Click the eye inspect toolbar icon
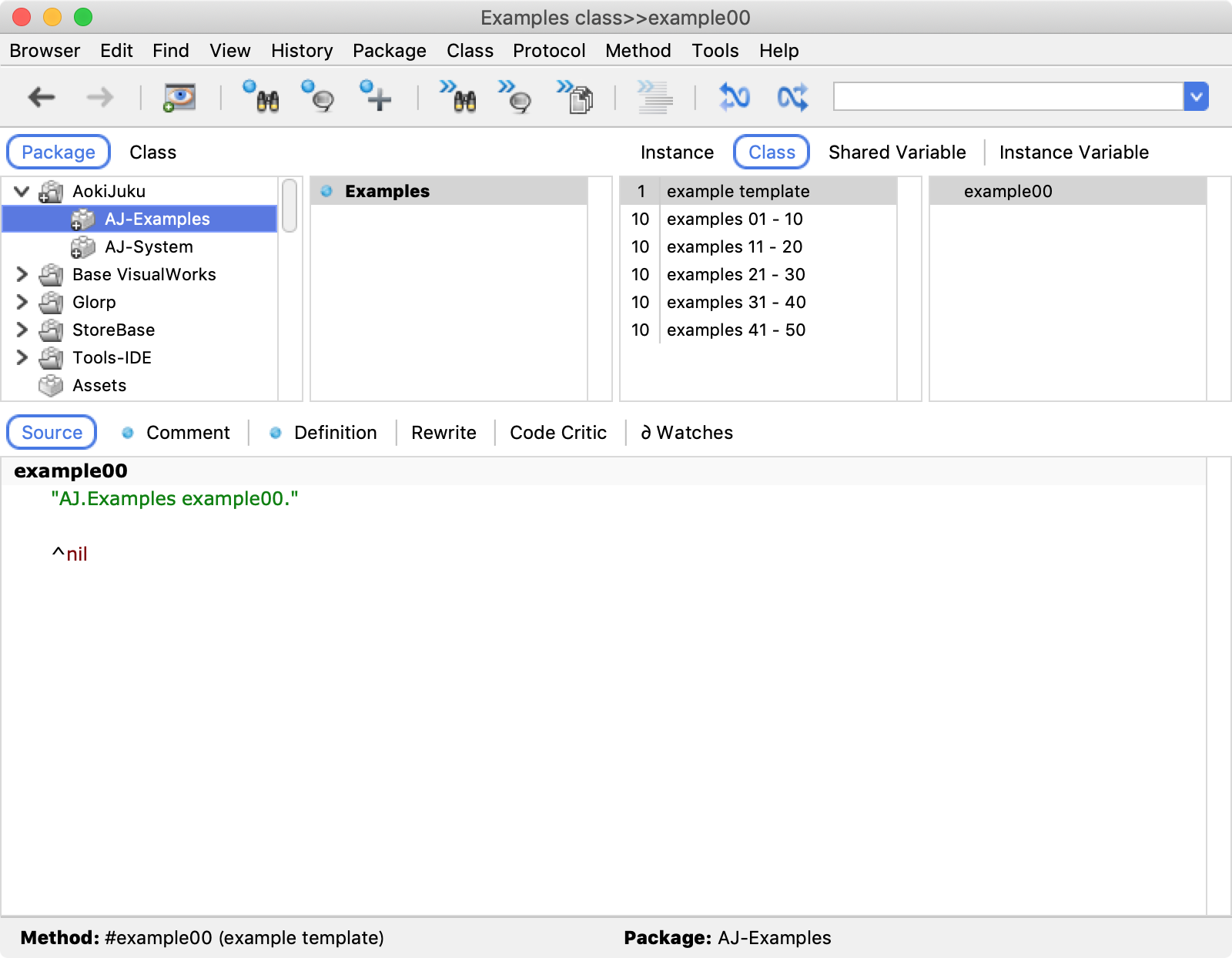 point(179,98)
